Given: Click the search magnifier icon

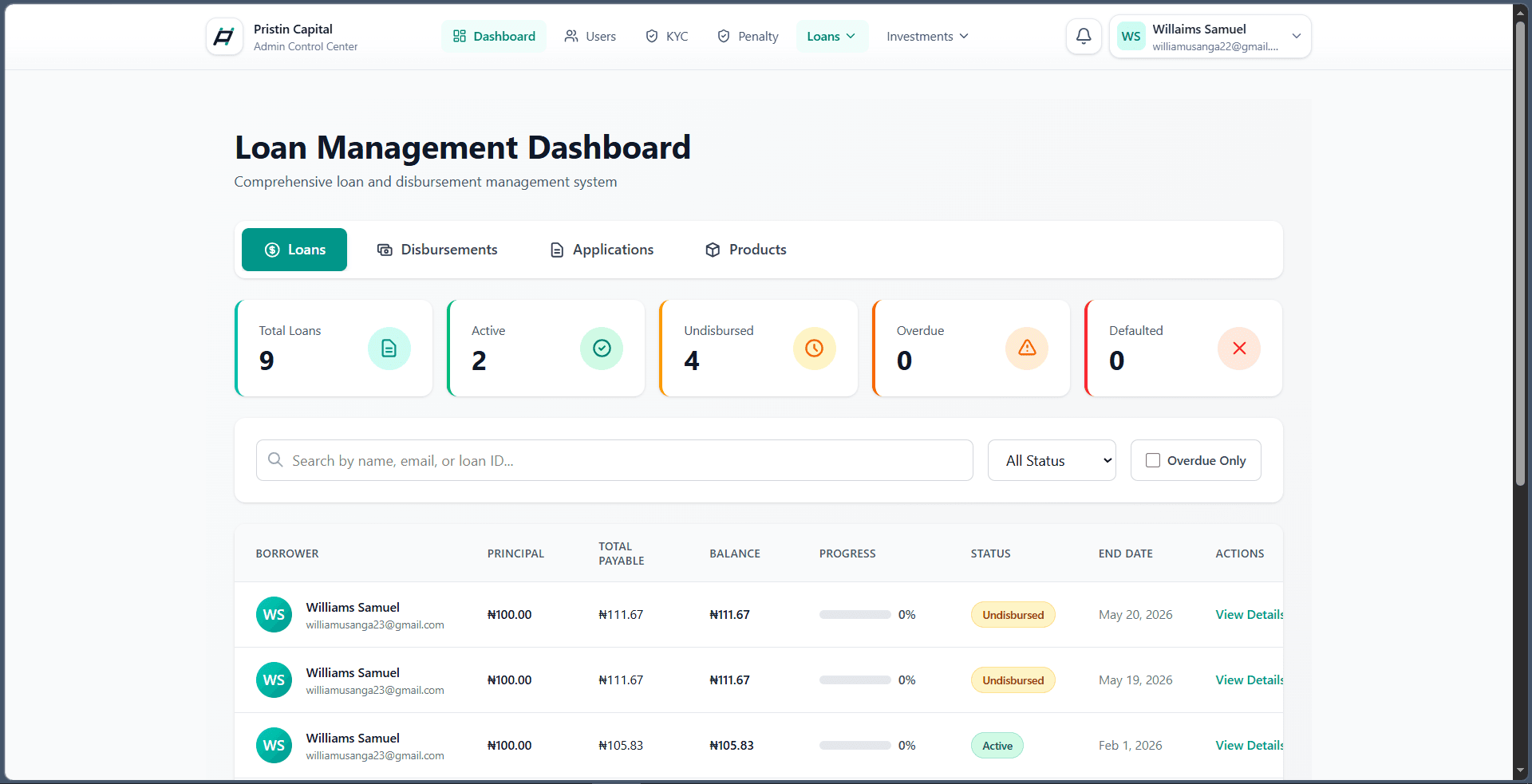Looking at the screenshot, I should [x=275, y=460].
